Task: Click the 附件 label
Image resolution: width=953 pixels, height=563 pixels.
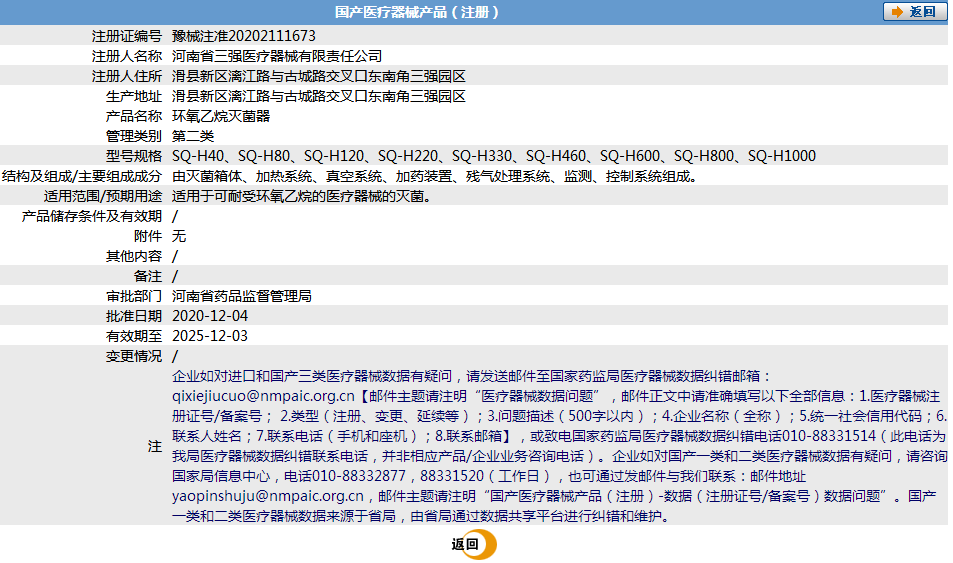Action: click(148, 236)
